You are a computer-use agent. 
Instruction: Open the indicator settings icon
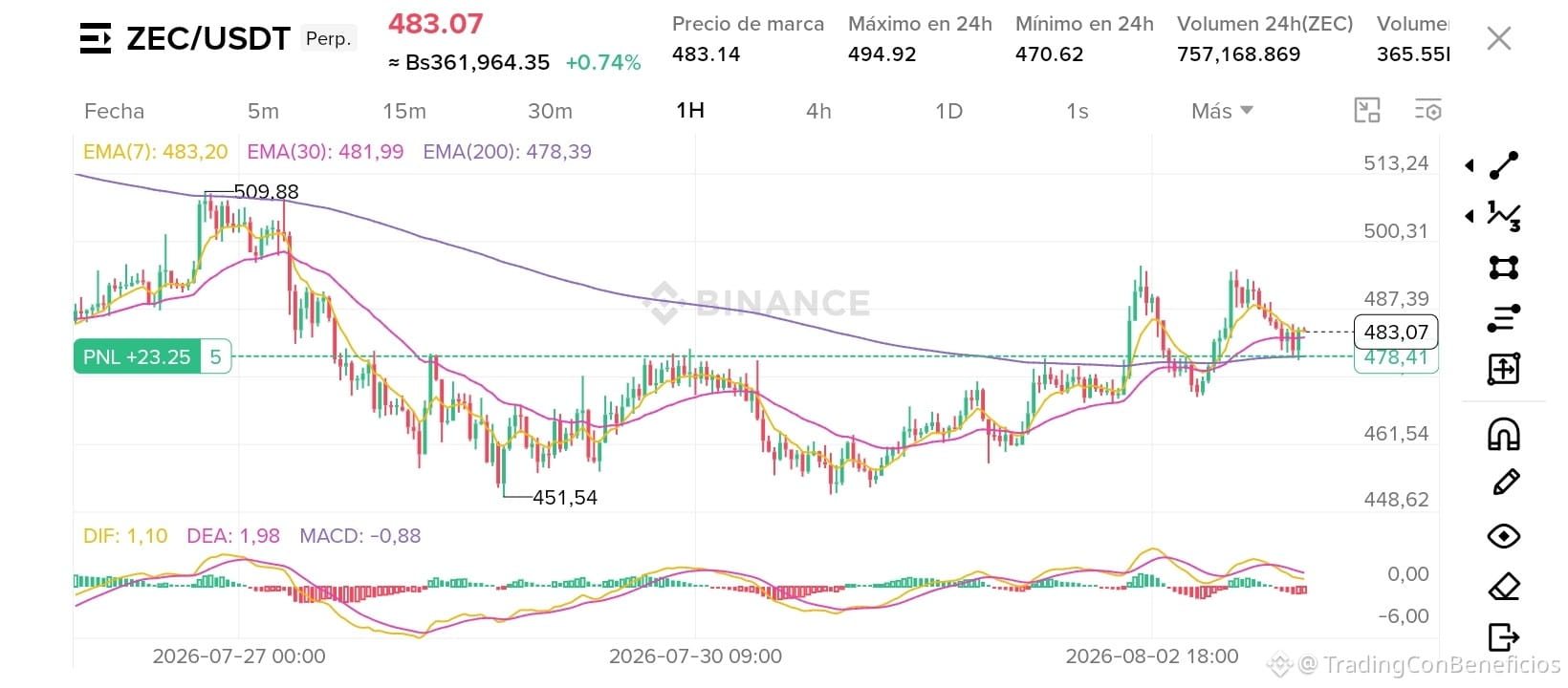(x=1427, y=111)
